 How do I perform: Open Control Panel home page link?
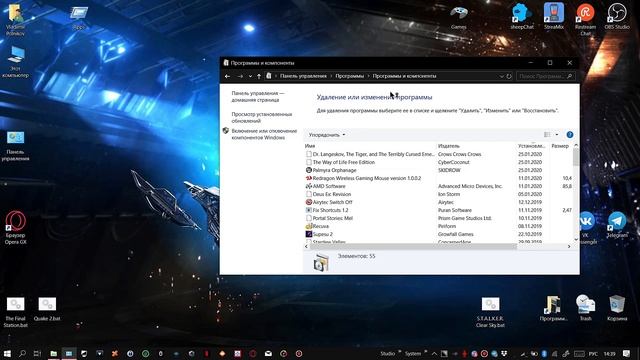[258, 96]
